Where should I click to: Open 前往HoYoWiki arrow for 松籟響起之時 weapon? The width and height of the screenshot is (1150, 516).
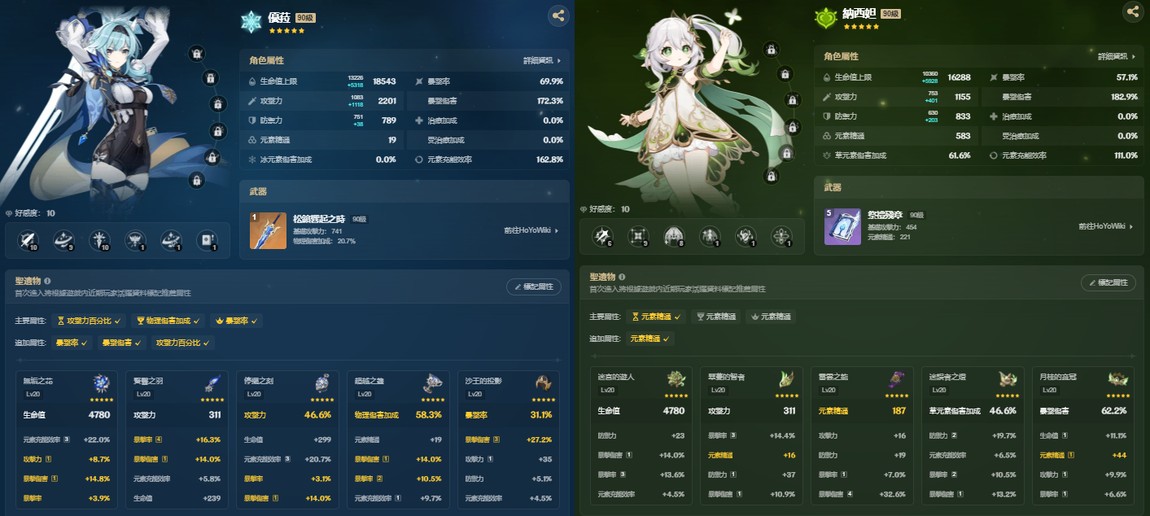tap(531, 231)
